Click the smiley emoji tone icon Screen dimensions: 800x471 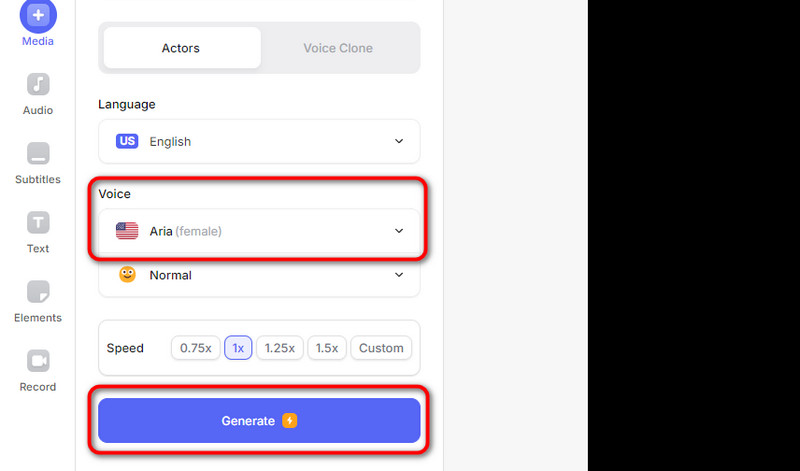click(x=127, y=275)
